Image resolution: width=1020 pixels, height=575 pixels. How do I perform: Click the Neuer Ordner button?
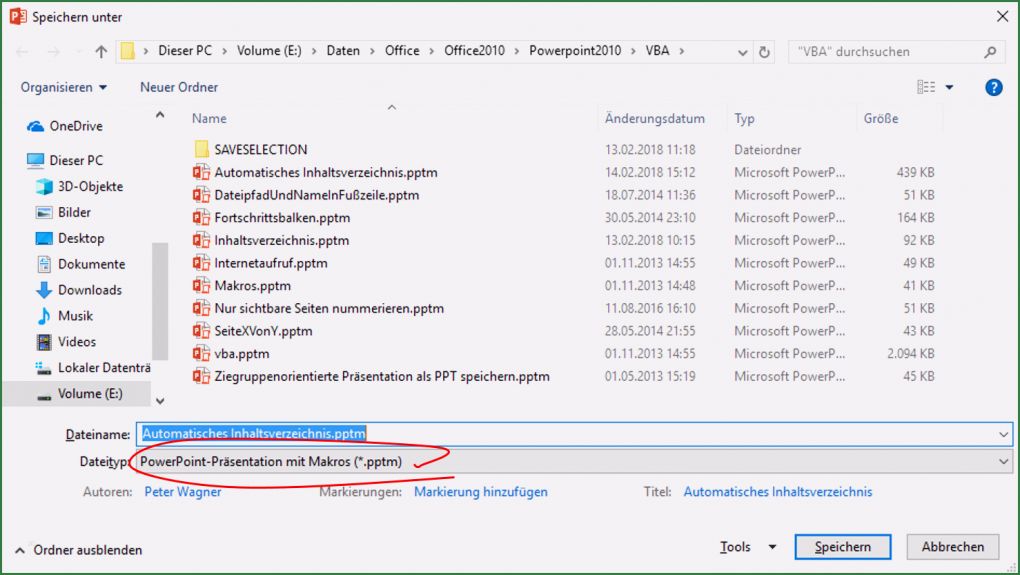pyautogui.click(x=179, y=87)
